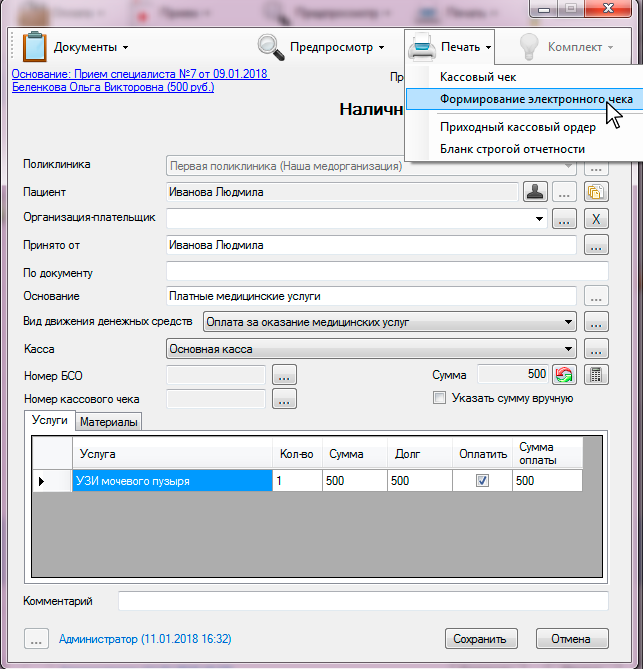The width and height of the screenshot is (643, 669).
Task: Click ellipsis button next to Принято от
Action: 596,245
